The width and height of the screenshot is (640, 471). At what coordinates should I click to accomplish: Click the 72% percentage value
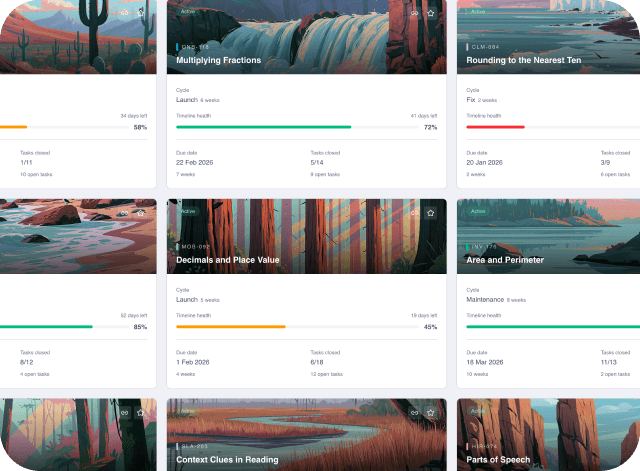tap(430, 127)
